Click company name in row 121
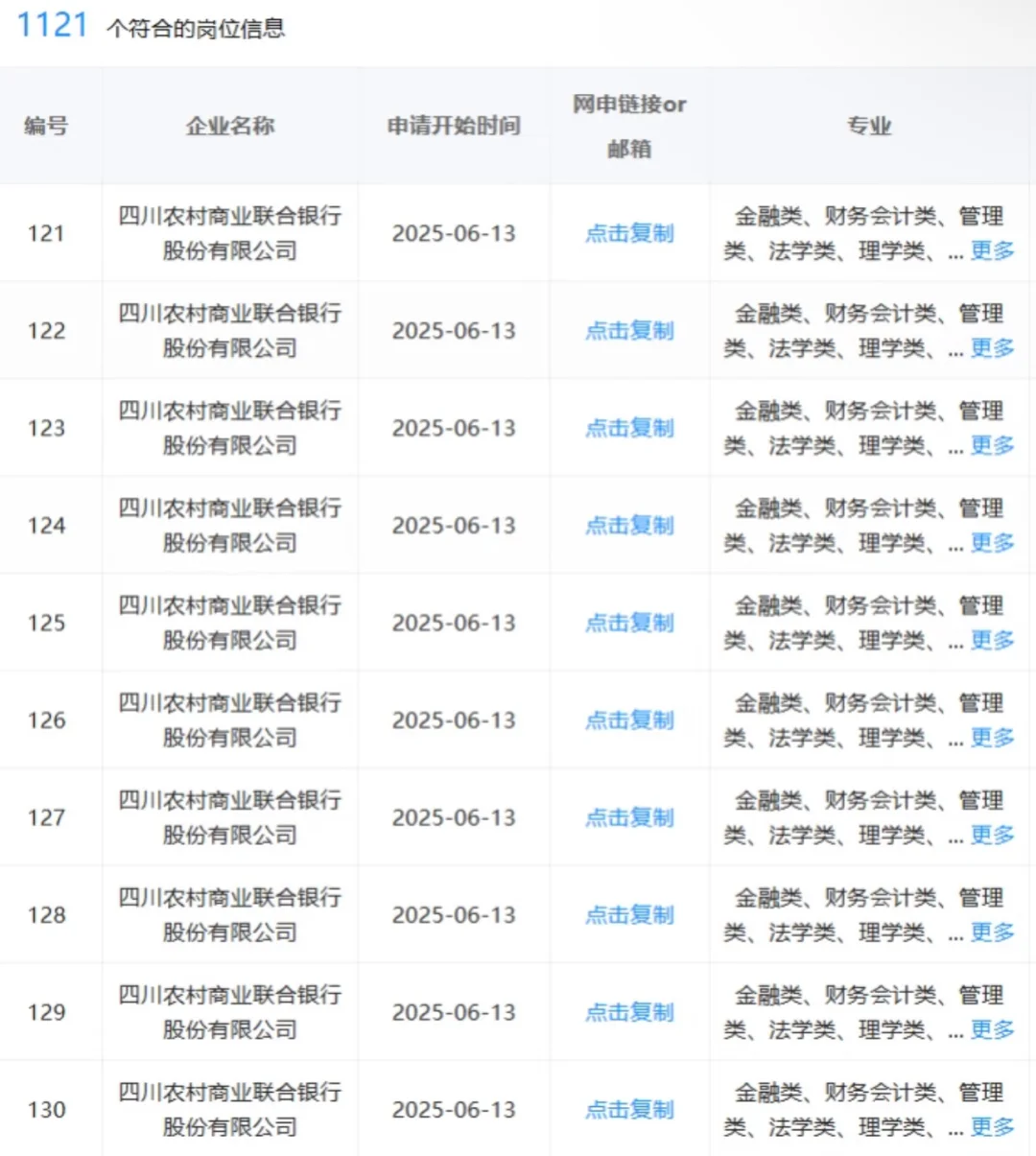This screenshot has width=1036, height=1156. [x=230, y=233]
